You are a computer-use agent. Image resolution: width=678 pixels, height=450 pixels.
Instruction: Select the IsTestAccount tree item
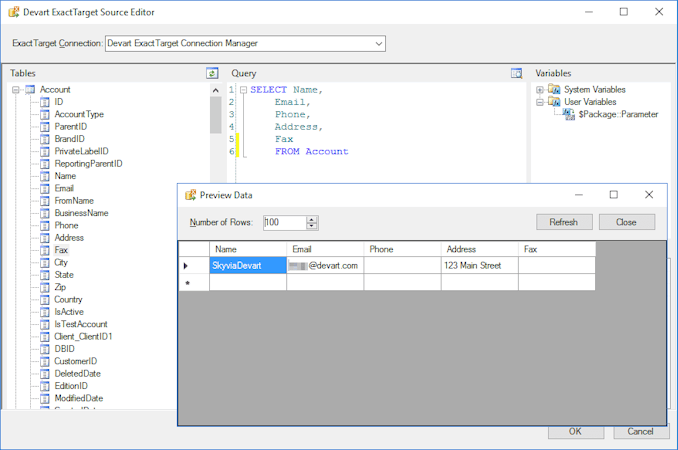pos(81,324)
